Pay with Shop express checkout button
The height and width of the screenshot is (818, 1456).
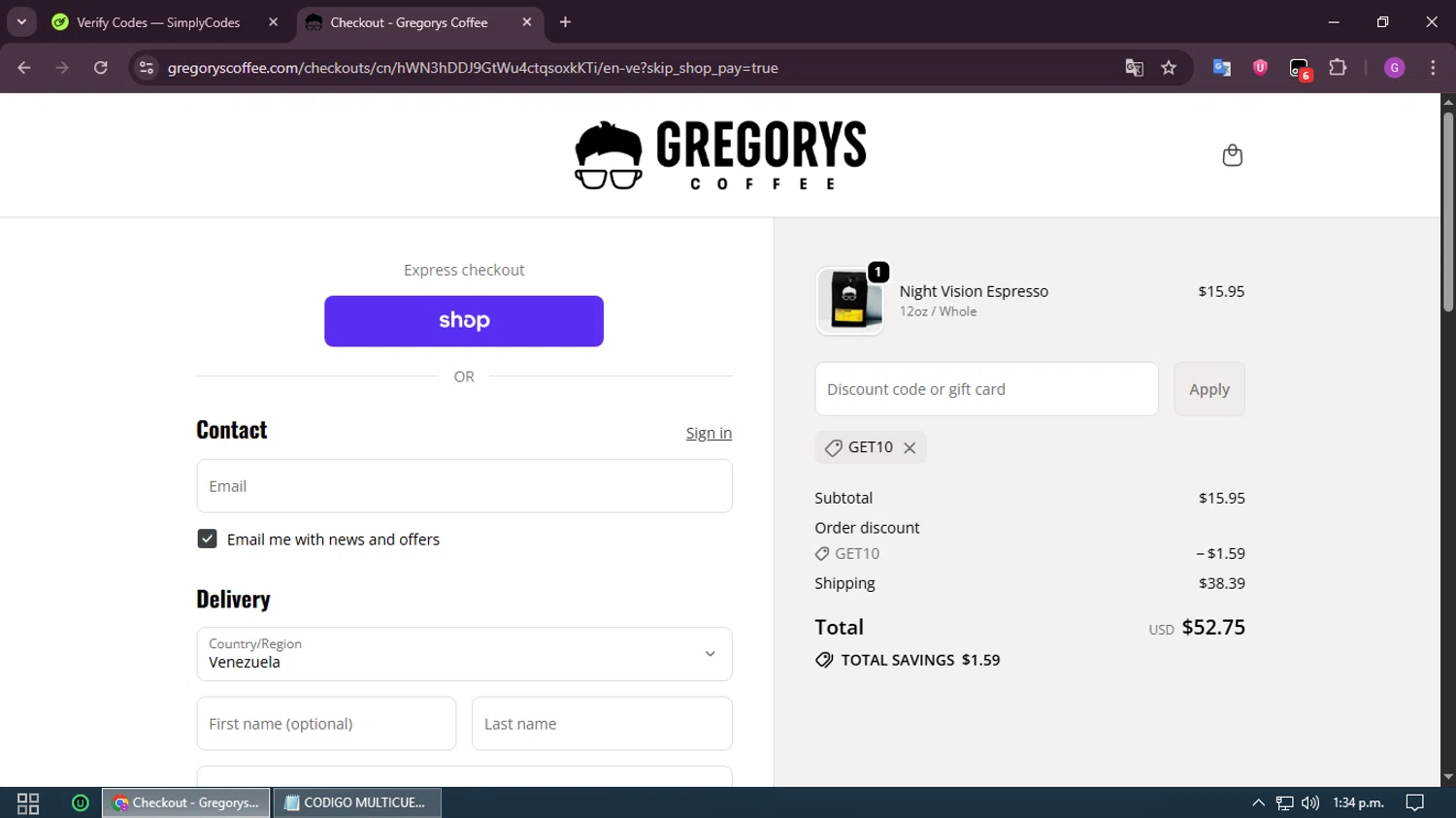coord(464,321)
